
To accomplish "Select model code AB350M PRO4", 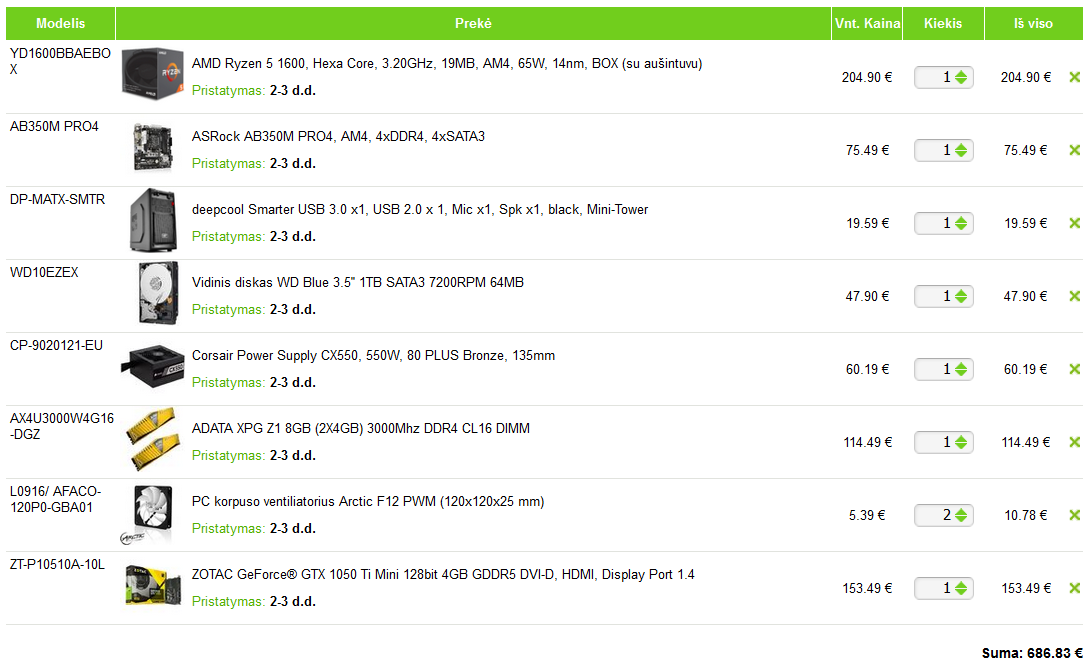I will pyautogui.click(x=54, y=126).
